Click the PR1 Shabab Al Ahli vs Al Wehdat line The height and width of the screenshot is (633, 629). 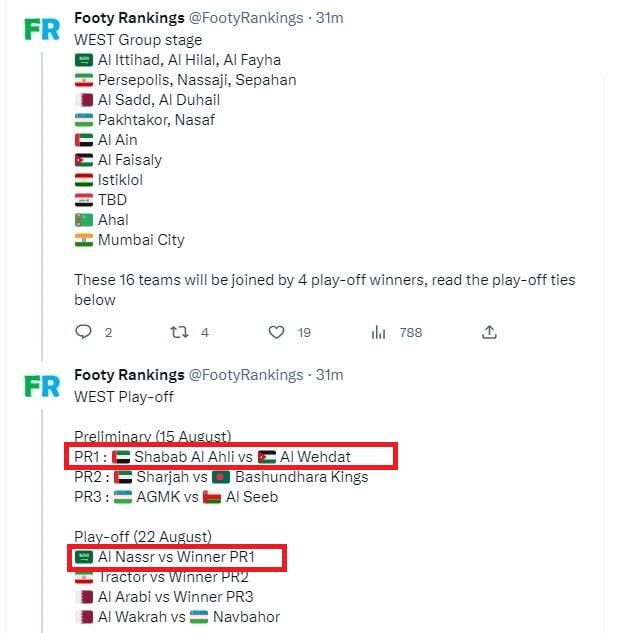[231, 457]
